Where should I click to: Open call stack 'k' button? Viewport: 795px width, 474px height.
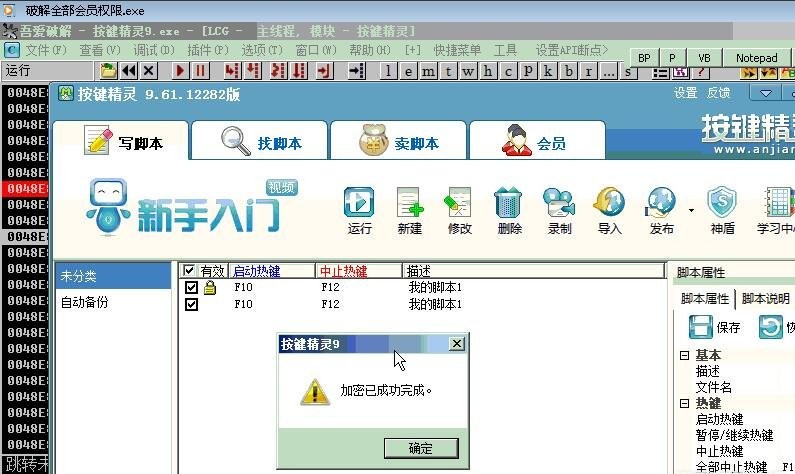pos(548,70)
